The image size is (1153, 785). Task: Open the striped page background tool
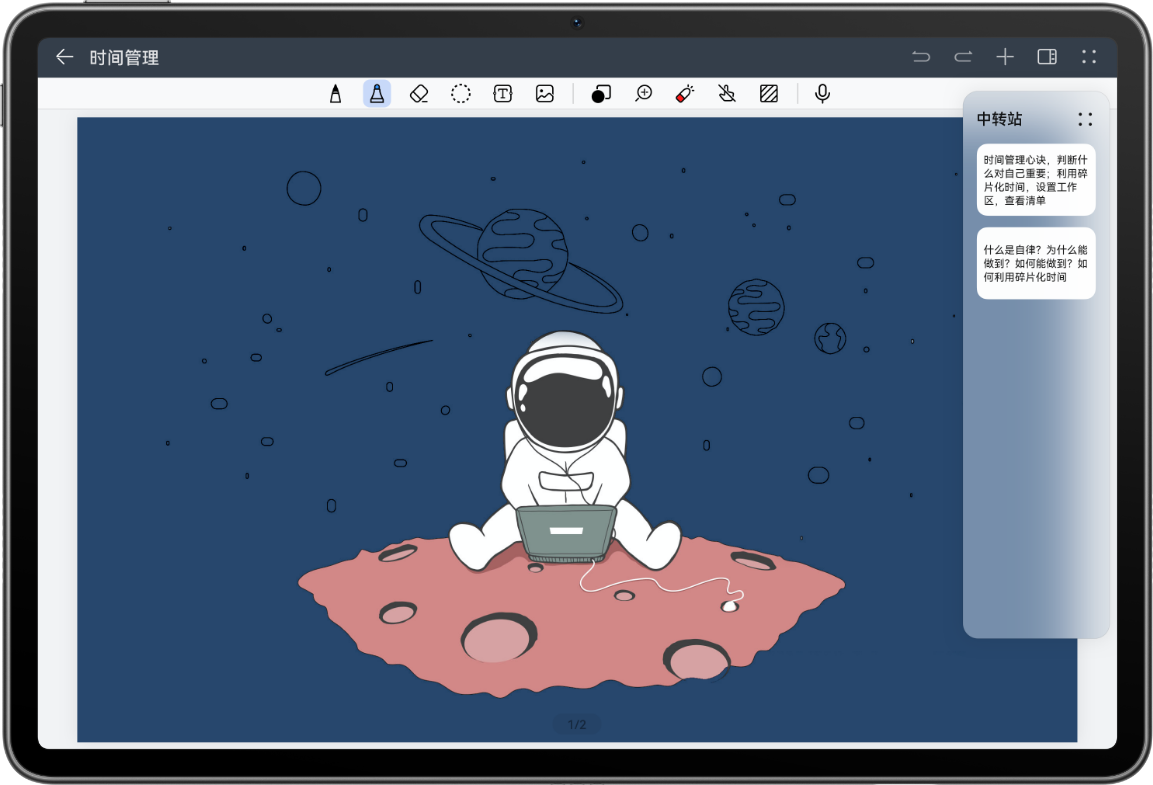[x=769, y=94]
